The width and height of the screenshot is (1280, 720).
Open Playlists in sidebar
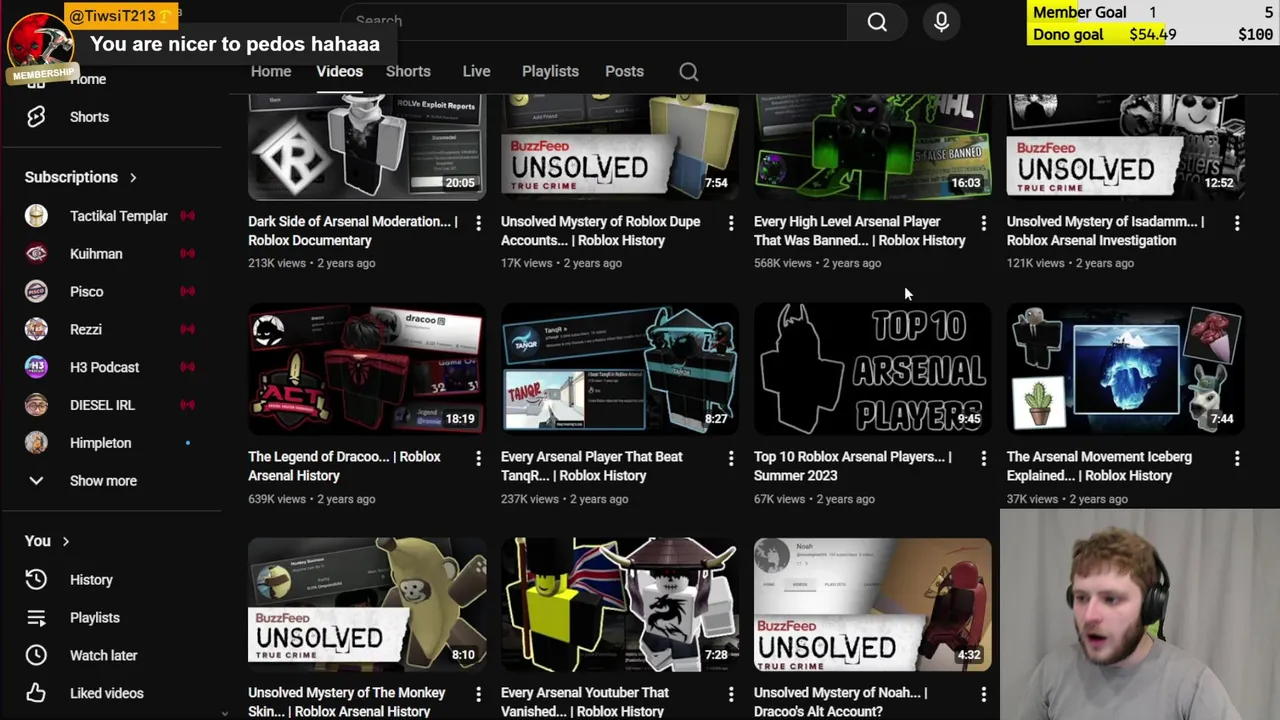[x=95, y=618]
